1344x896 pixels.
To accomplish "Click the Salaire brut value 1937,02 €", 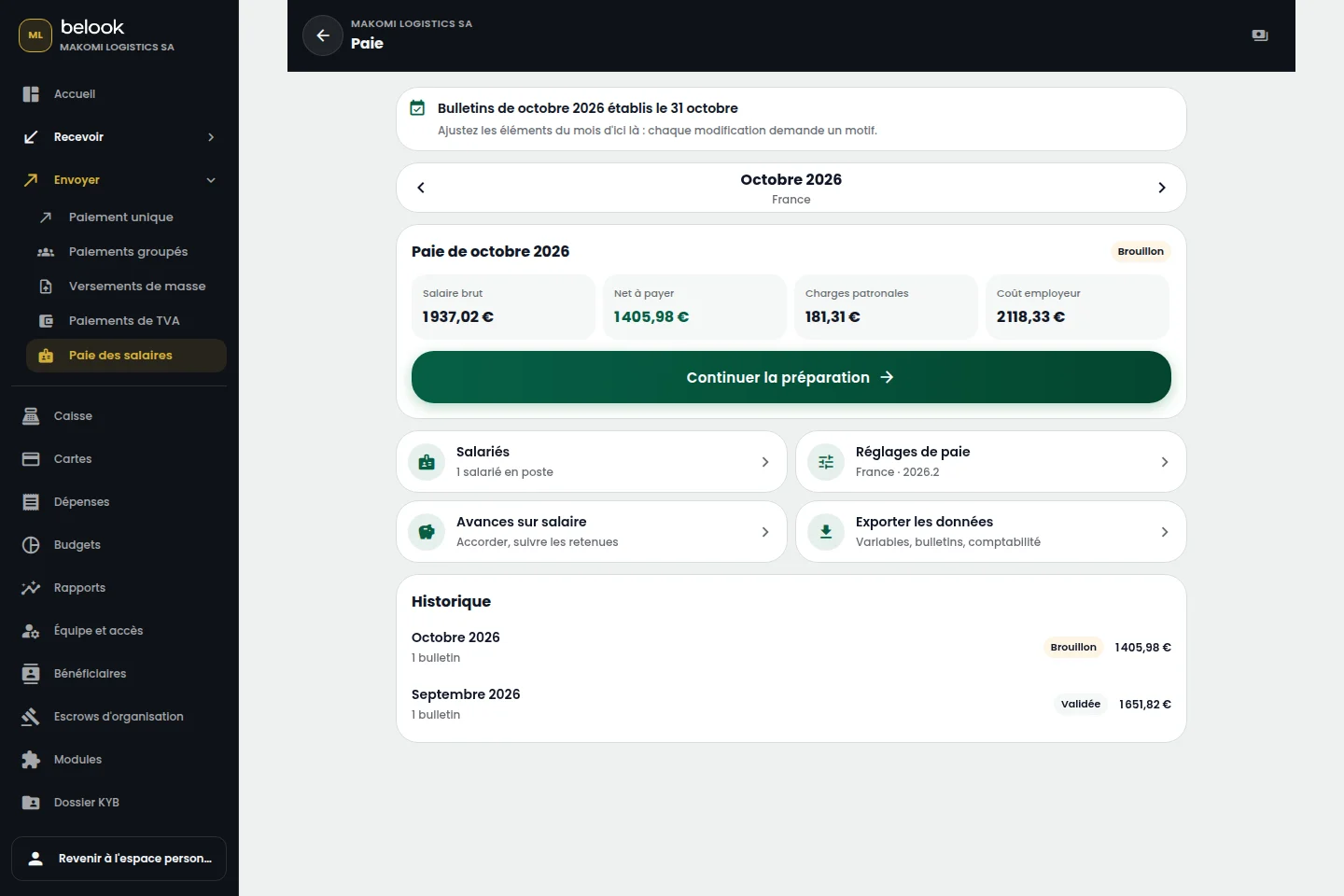I will click(458, 316).
